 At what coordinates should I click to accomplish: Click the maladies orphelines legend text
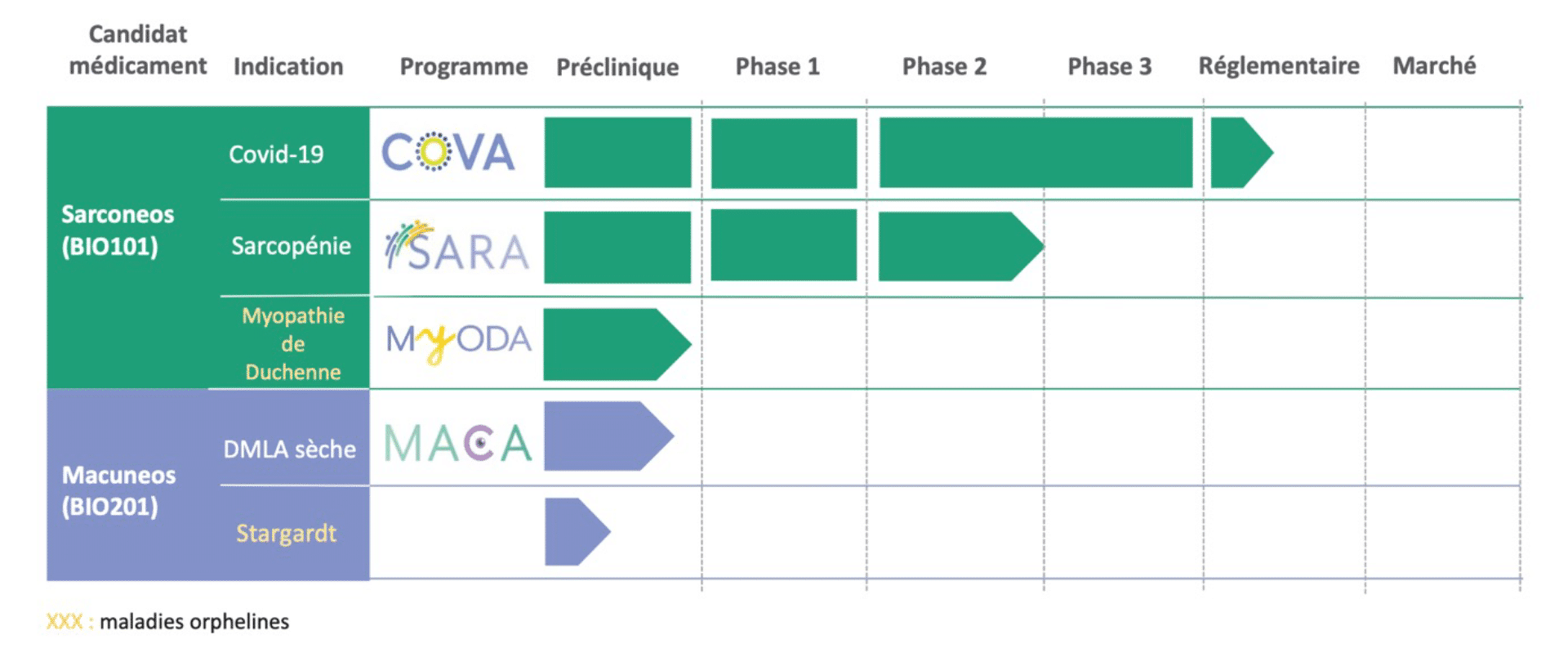pos(194,622)
